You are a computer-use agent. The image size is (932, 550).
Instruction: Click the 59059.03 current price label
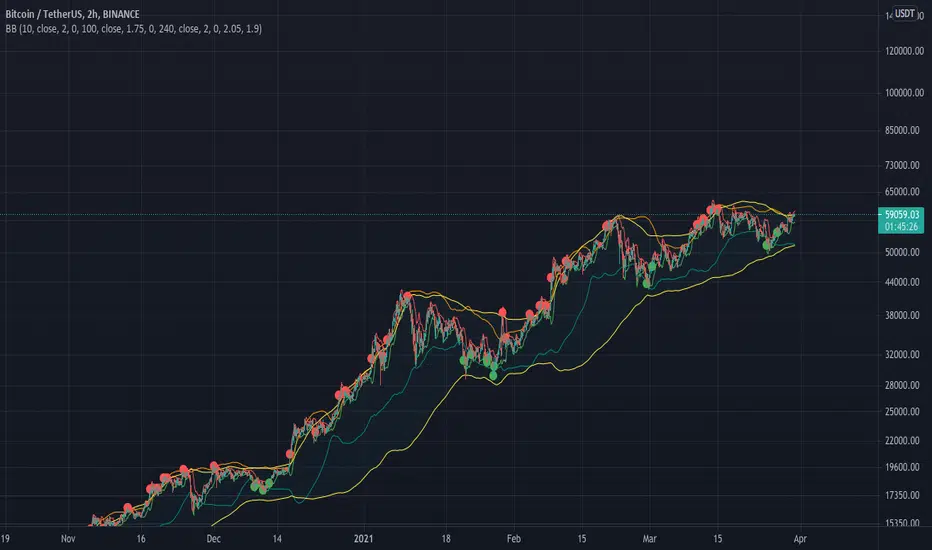point(901,215)
